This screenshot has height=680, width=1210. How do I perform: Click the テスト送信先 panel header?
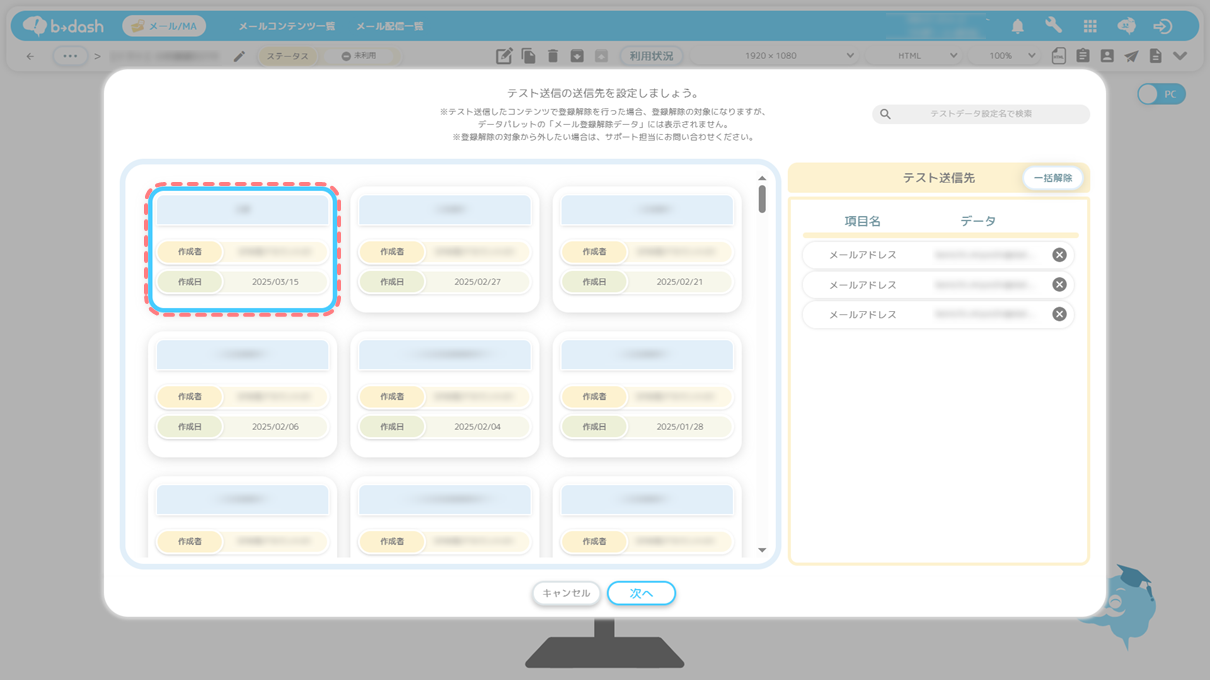(x=938, y=178)
